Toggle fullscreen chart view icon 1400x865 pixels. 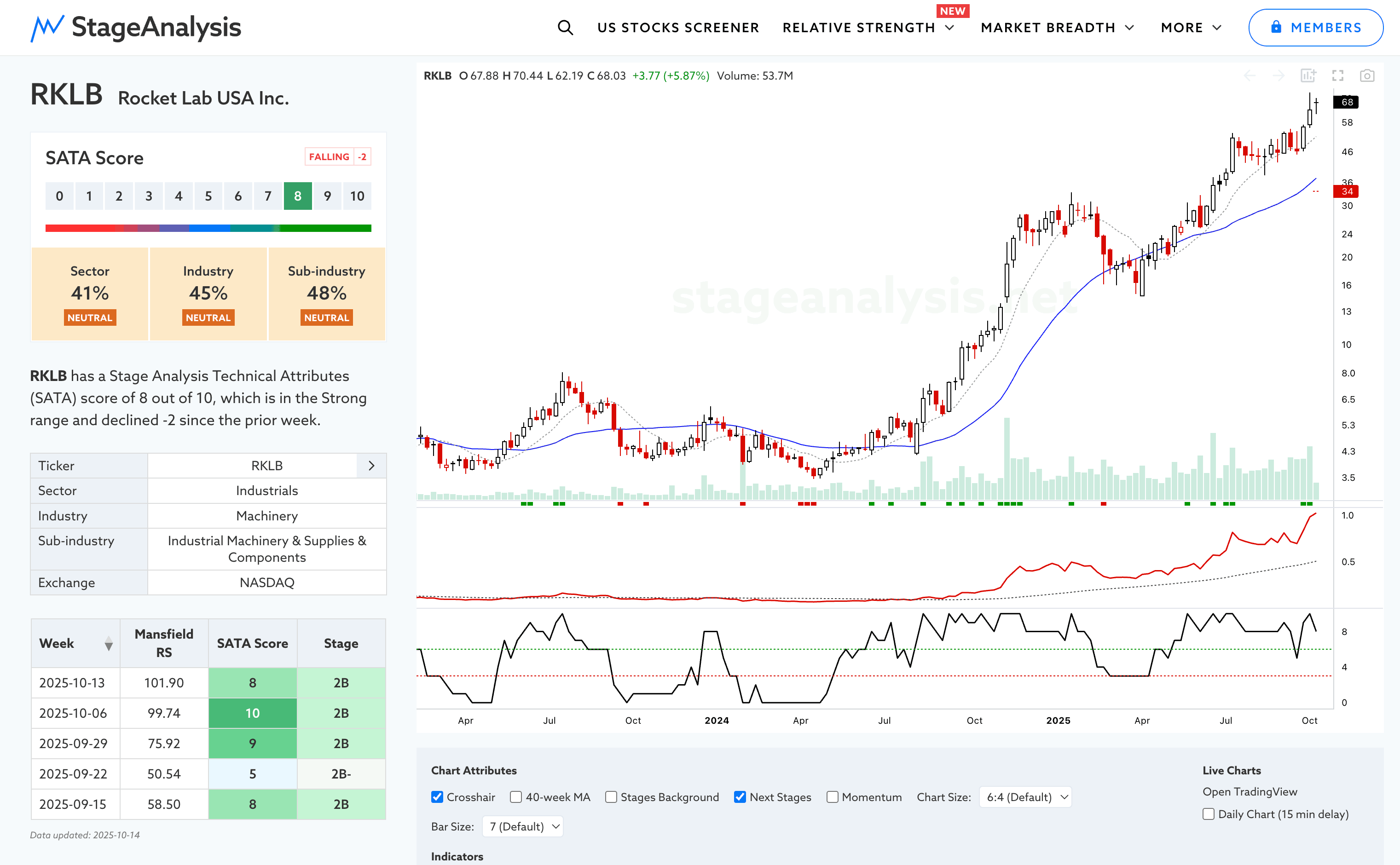[1337, 75]
